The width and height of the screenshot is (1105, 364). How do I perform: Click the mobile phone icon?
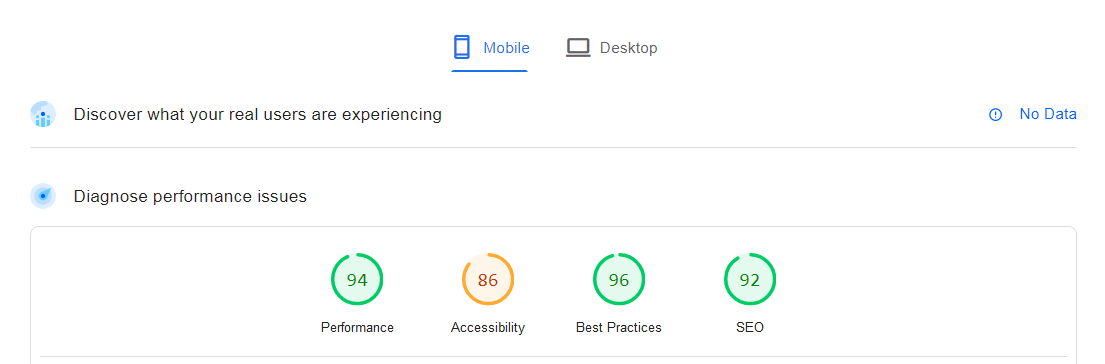tap(462, 47)
